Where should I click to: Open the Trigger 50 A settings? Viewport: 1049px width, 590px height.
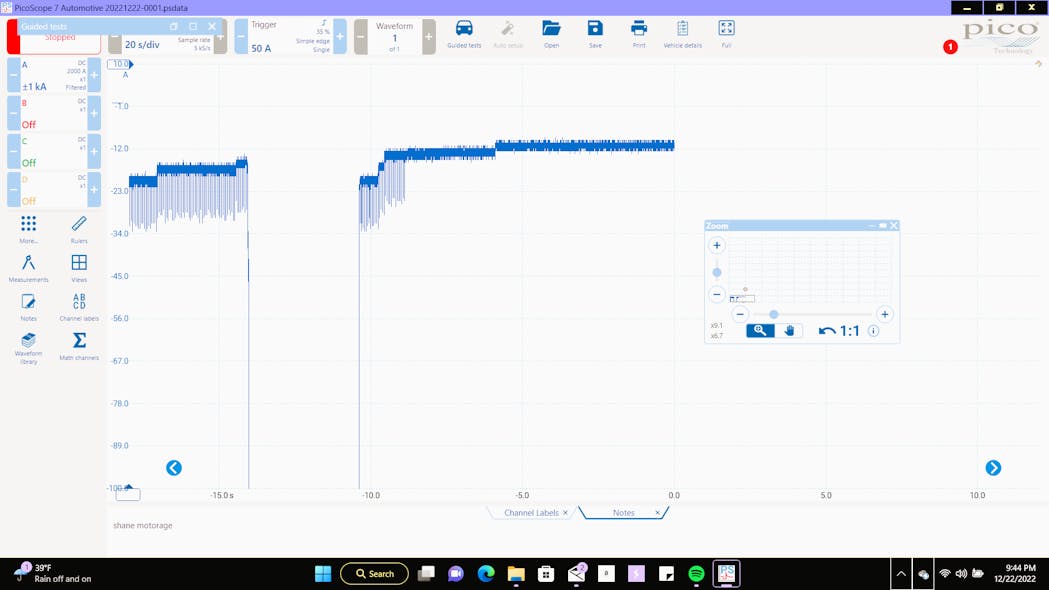(285, 37)
